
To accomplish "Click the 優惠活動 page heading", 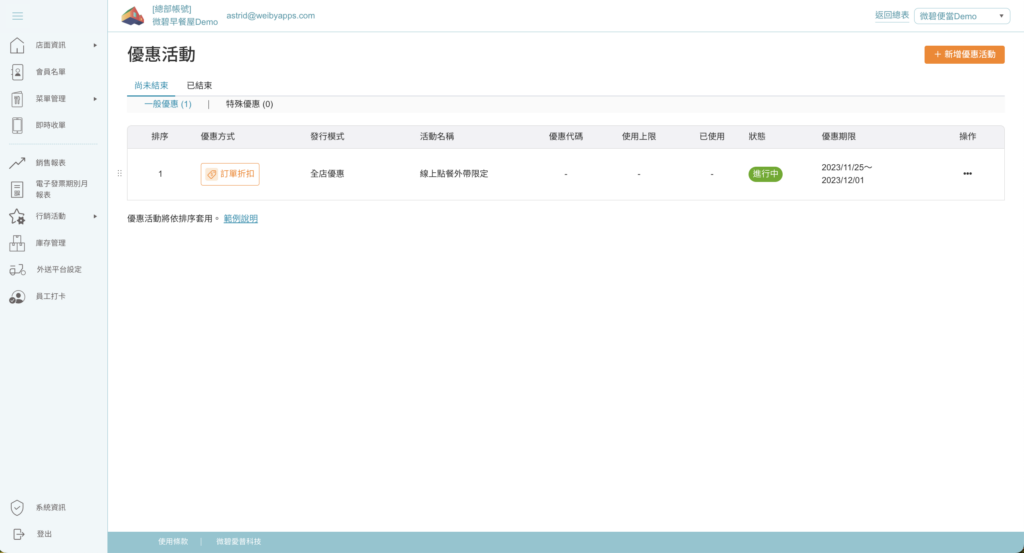I will point(161,54).
